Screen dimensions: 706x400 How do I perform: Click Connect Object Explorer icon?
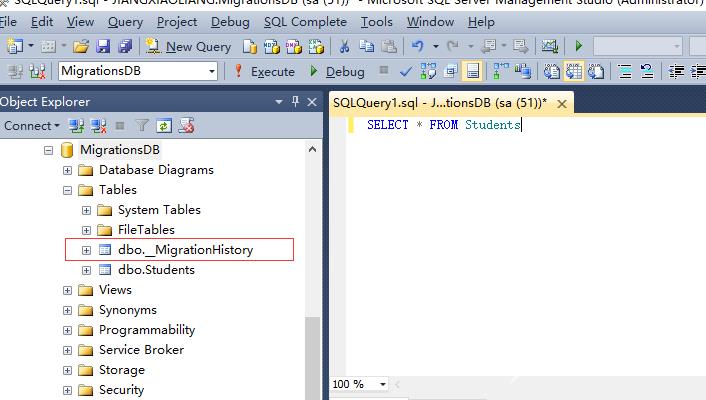pos(77,126)
